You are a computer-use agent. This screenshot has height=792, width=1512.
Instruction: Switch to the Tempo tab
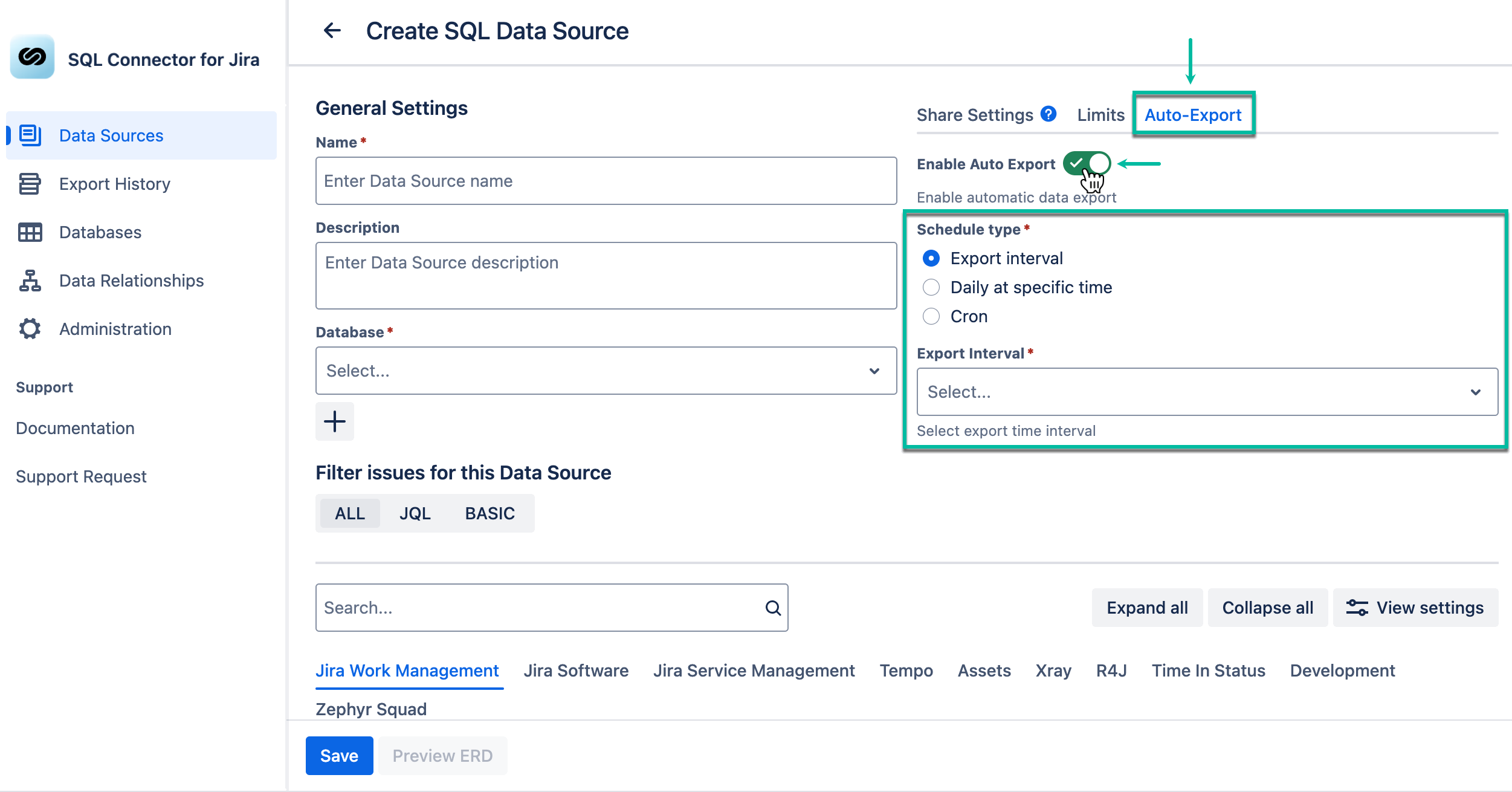point(906,670)
